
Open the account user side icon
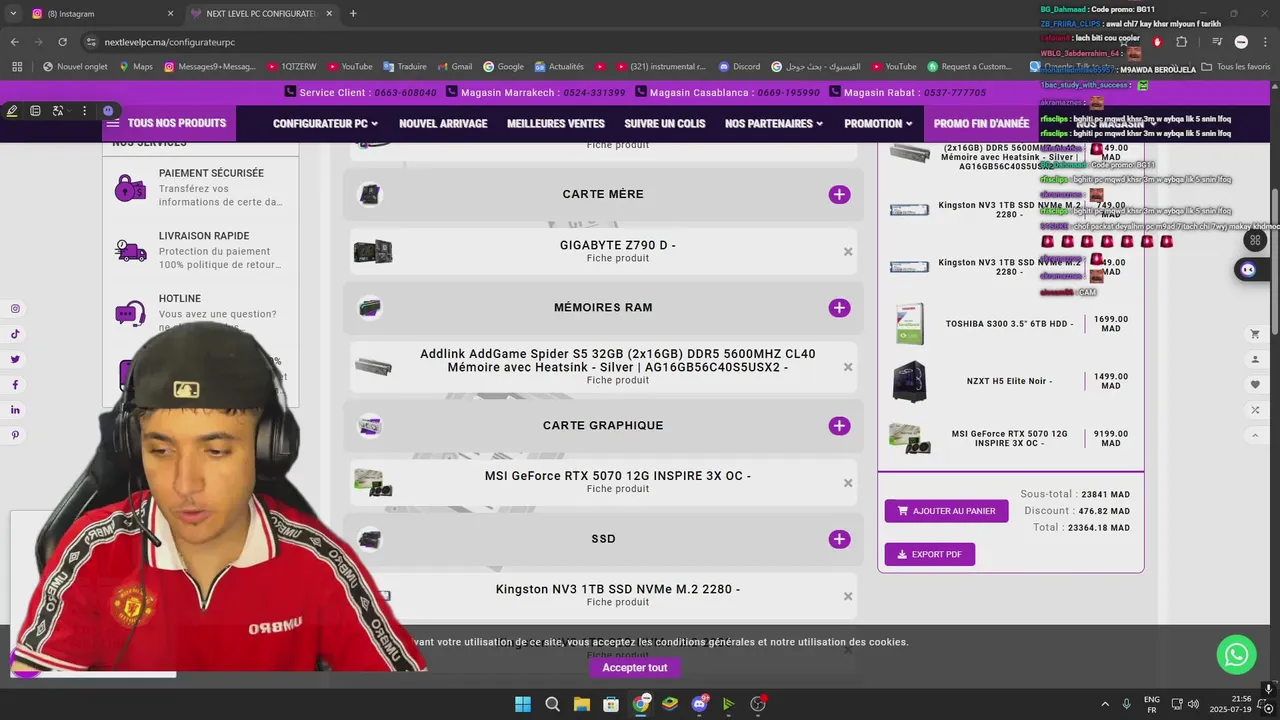1255,359
